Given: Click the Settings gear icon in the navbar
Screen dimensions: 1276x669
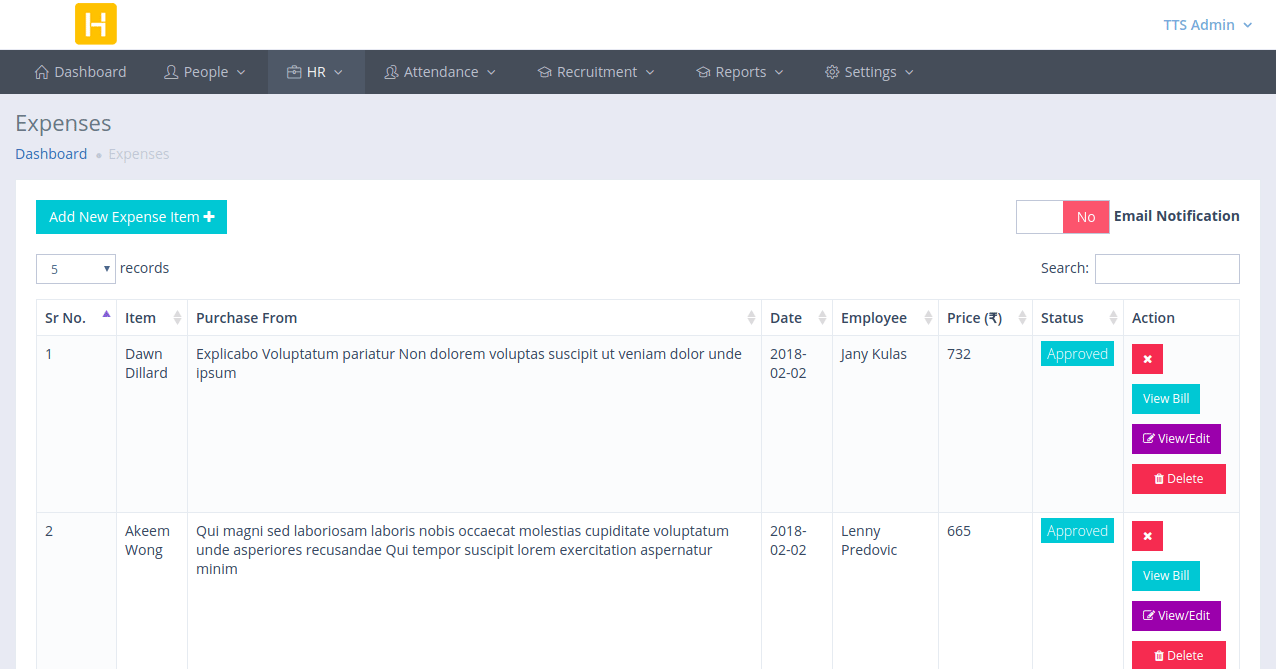Looking at the screenshot, I should 832,71.
